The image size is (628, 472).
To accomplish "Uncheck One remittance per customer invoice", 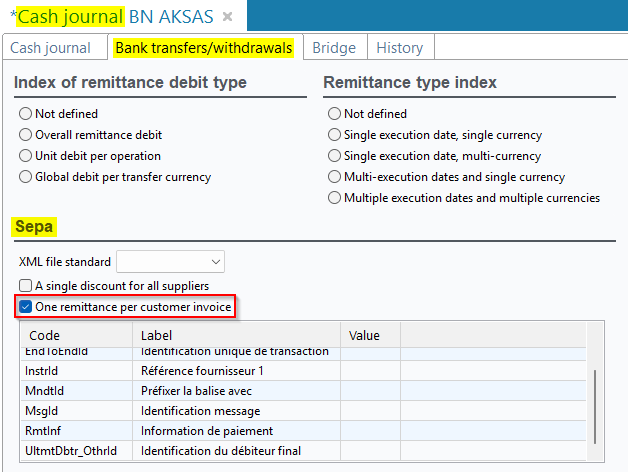I will point(26,306).
